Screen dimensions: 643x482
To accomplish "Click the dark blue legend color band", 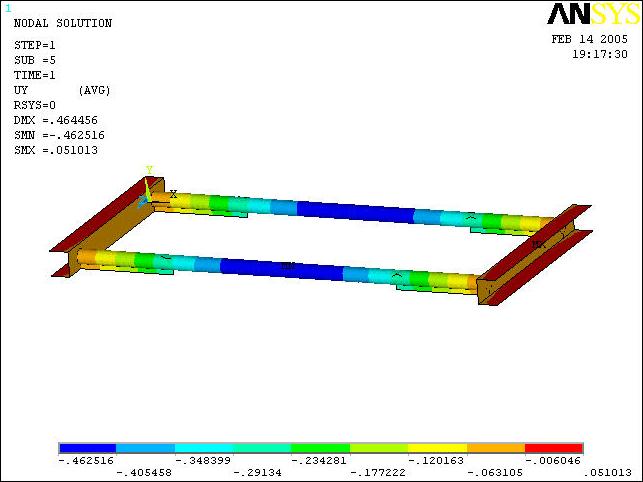I will (87, 448).
